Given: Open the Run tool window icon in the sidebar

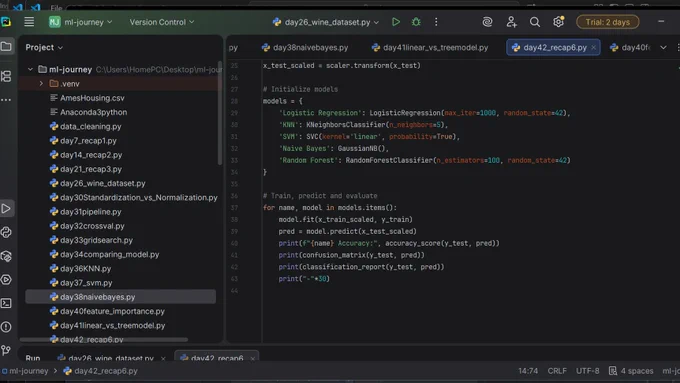Looking at the screenshot, I should click(x=6, y=209).
